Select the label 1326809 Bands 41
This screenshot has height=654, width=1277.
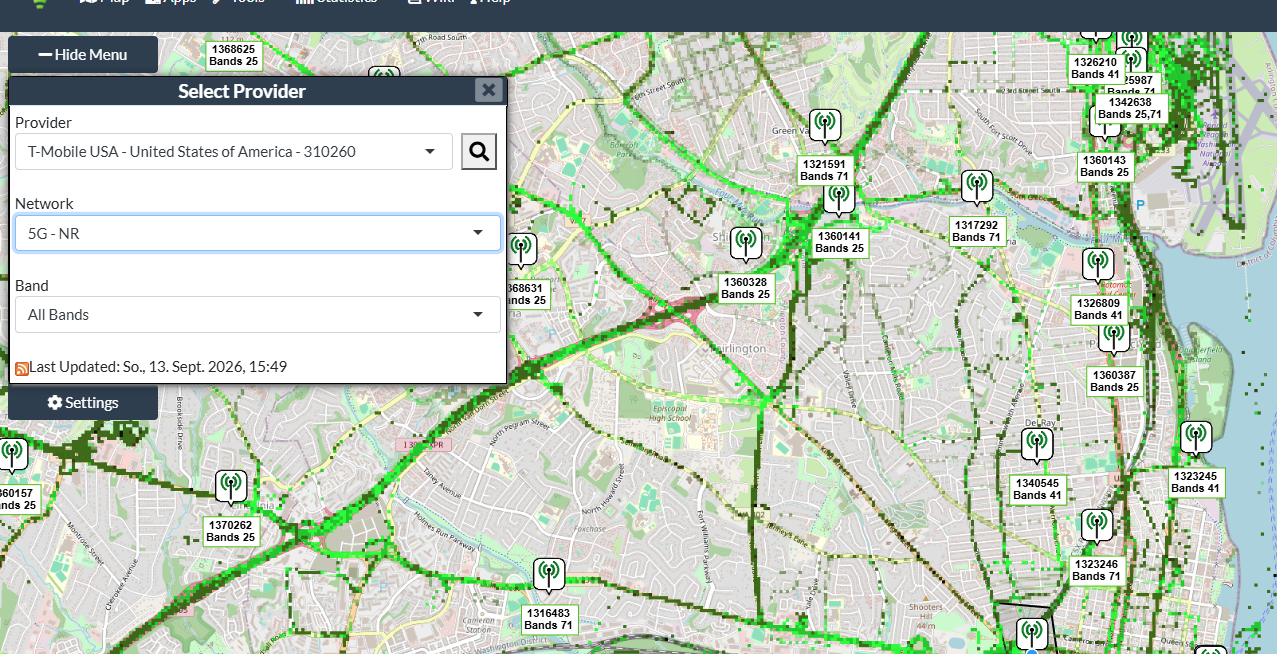[x=1098, y=309]
